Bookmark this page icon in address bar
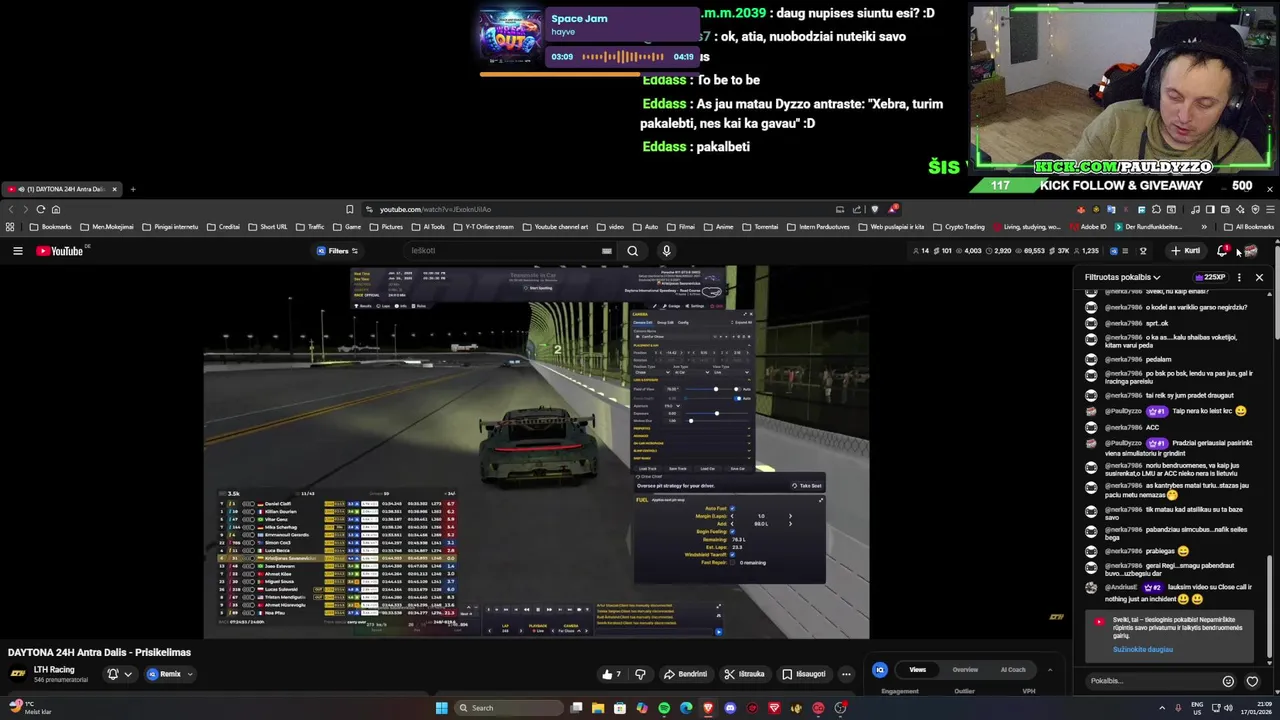This screenshot has height=720, width=1280. point(349,209)
